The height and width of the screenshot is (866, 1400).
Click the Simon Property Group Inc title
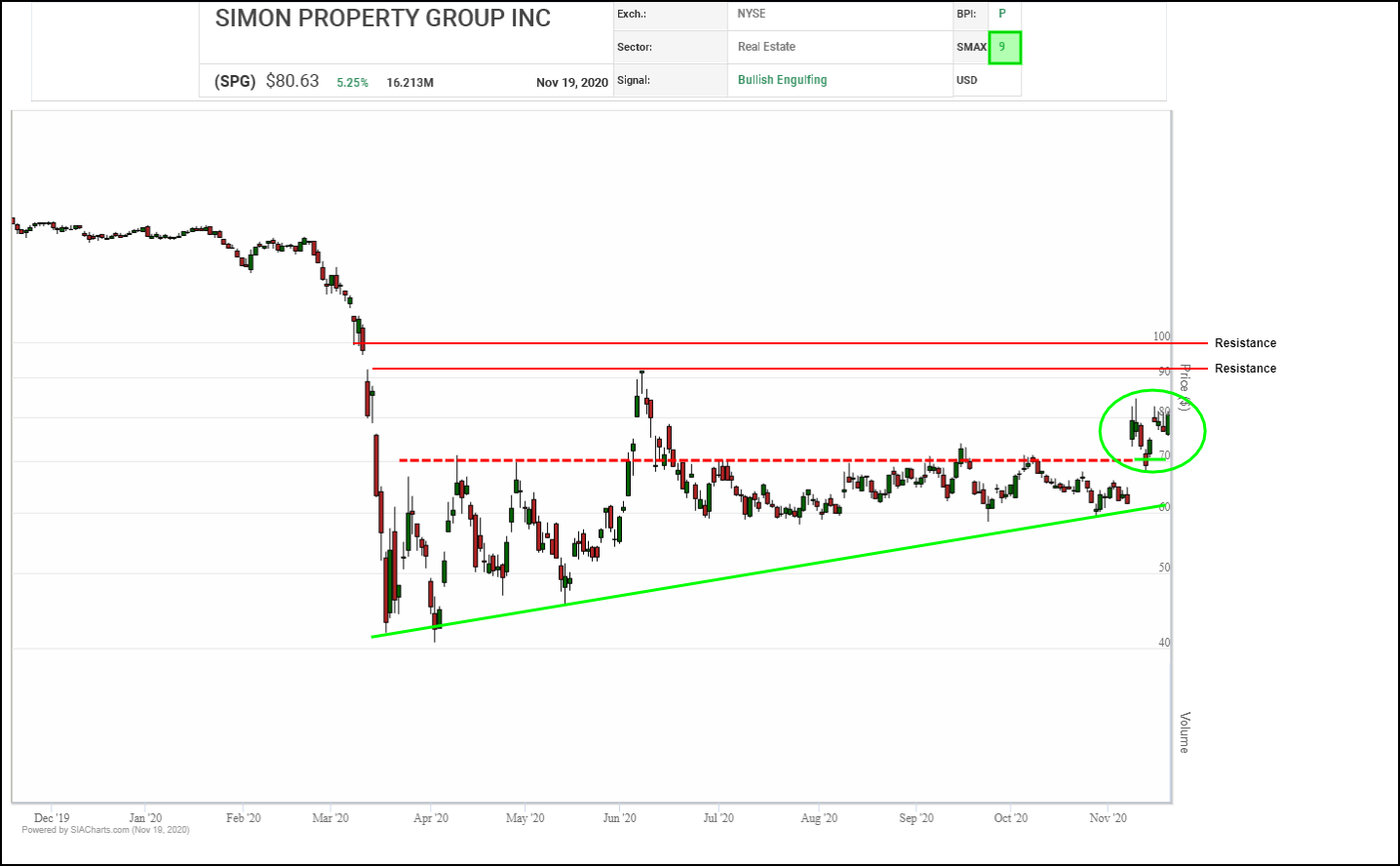coord(382,19)
